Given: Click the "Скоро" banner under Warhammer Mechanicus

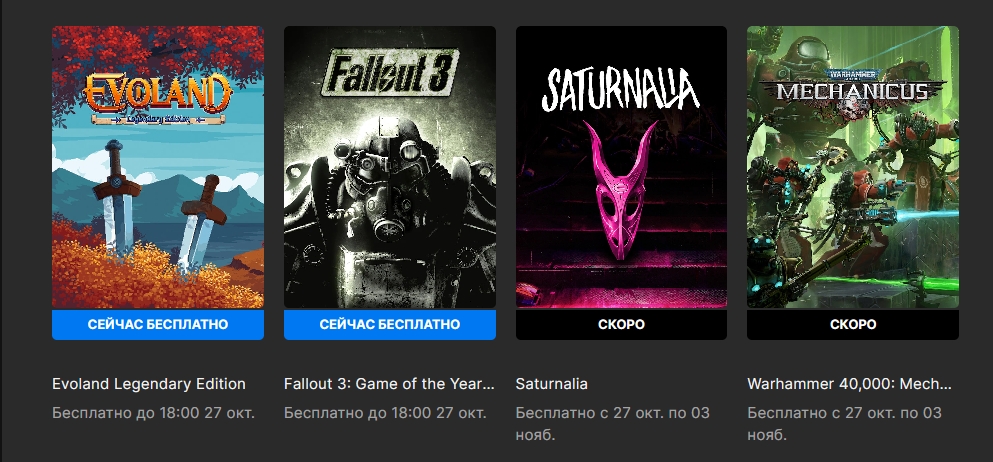Looking at the screenshot, I should (853, 325).
